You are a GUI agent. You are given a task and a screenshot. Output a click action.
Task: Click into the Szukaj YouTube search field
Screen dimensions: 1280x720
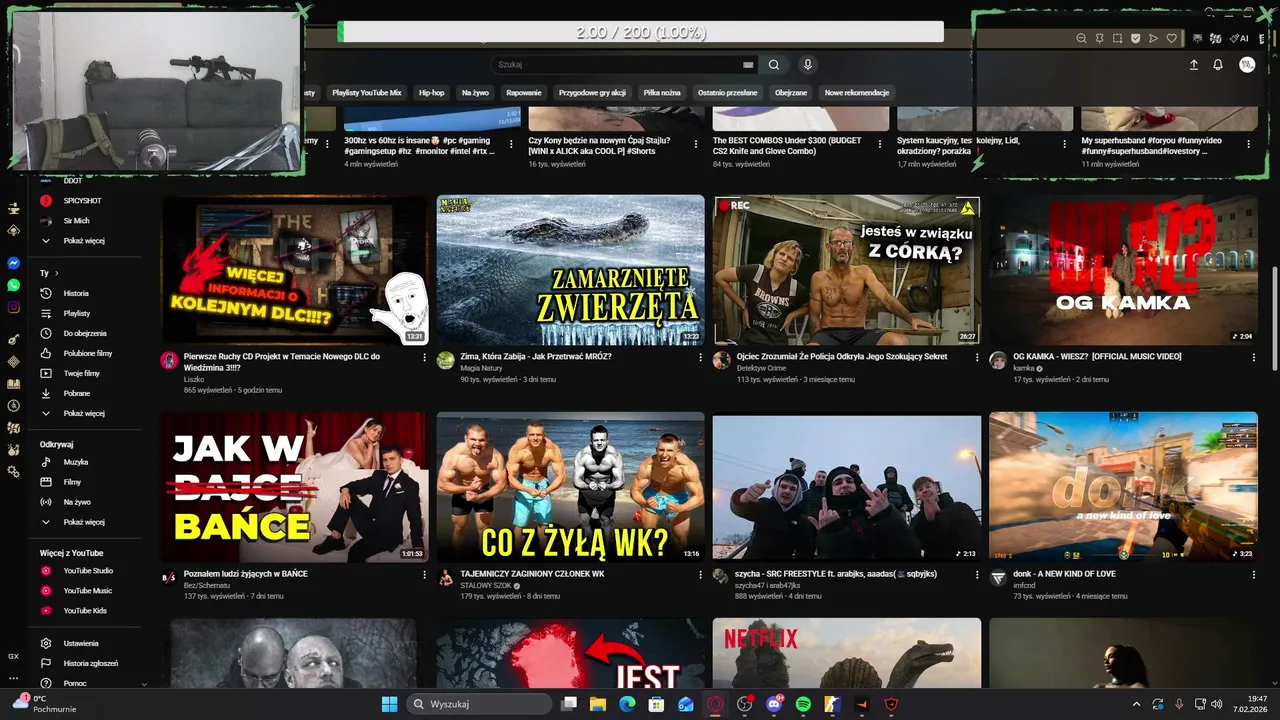615,65
